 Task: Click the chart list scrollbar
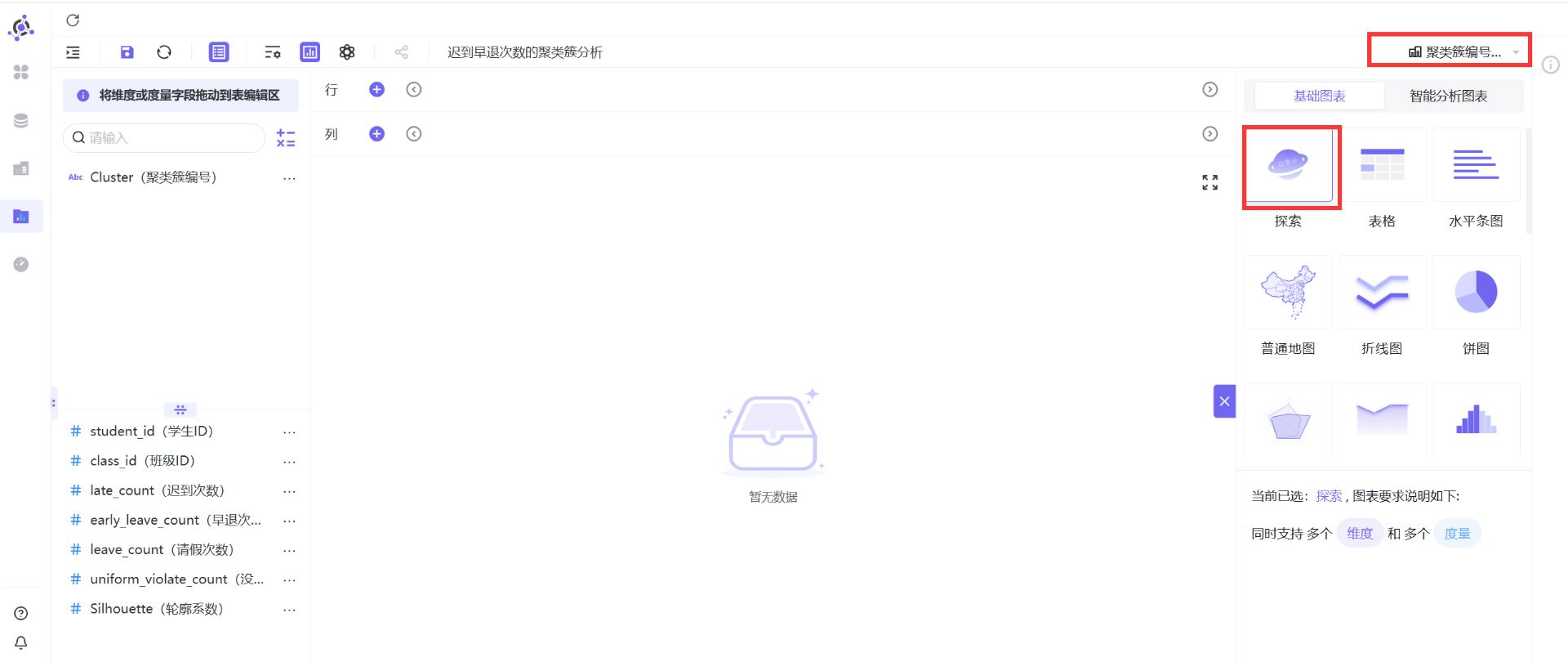point(1528,180)
